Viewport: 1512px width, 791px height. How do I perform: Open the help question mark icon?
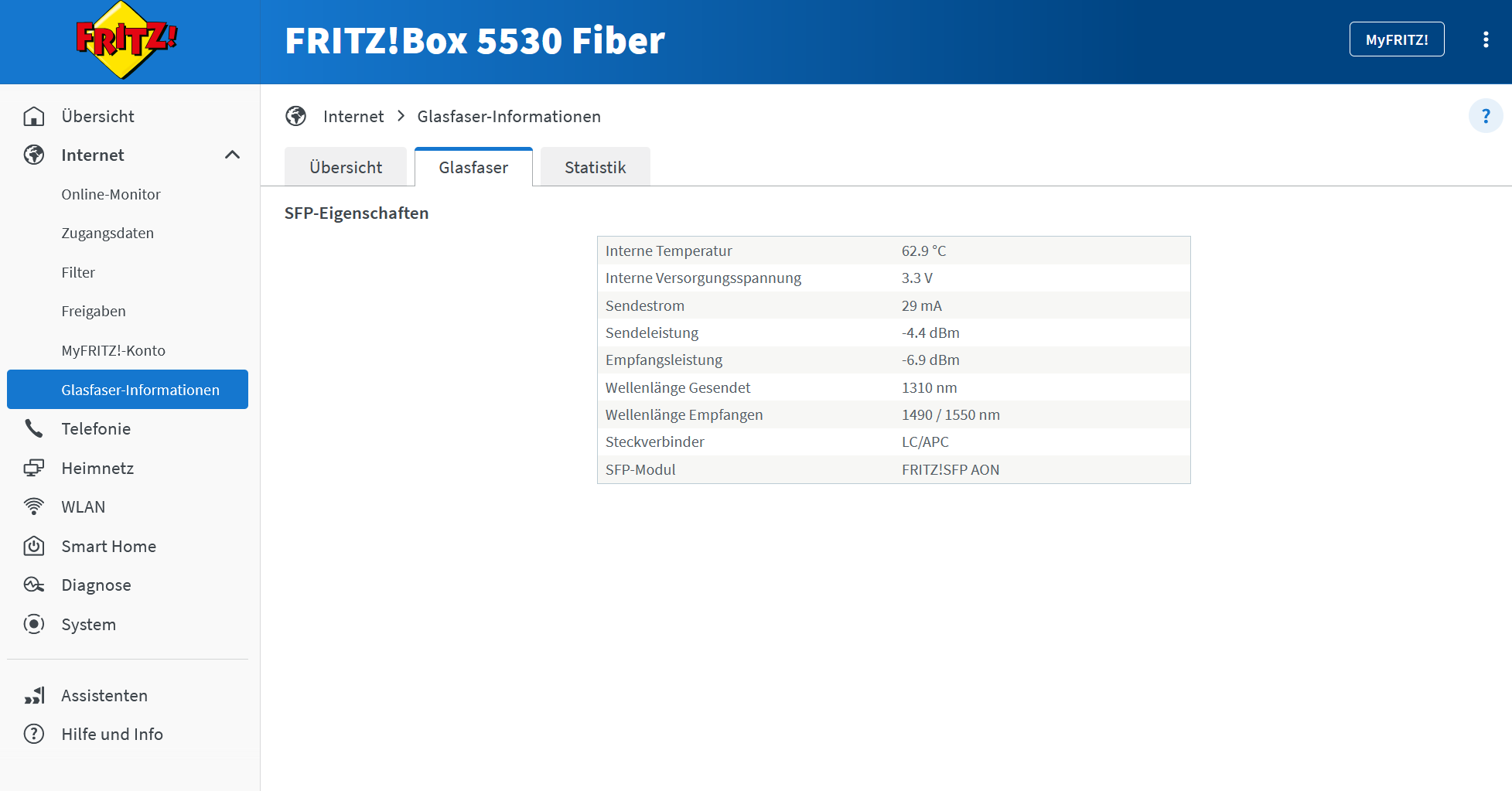1485,116
